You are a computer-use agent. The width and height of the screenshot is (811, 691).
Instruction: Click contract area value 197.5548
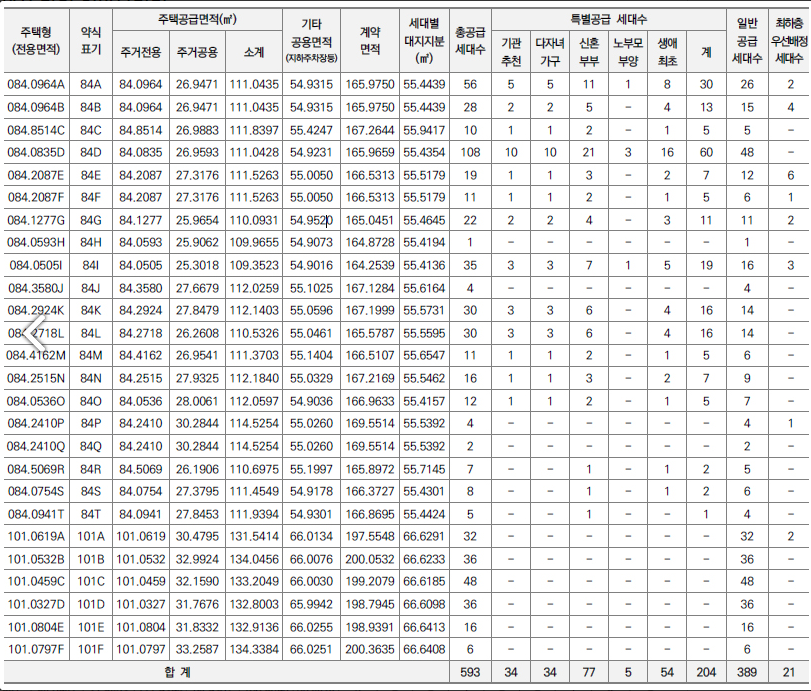[x=370, y=536]
